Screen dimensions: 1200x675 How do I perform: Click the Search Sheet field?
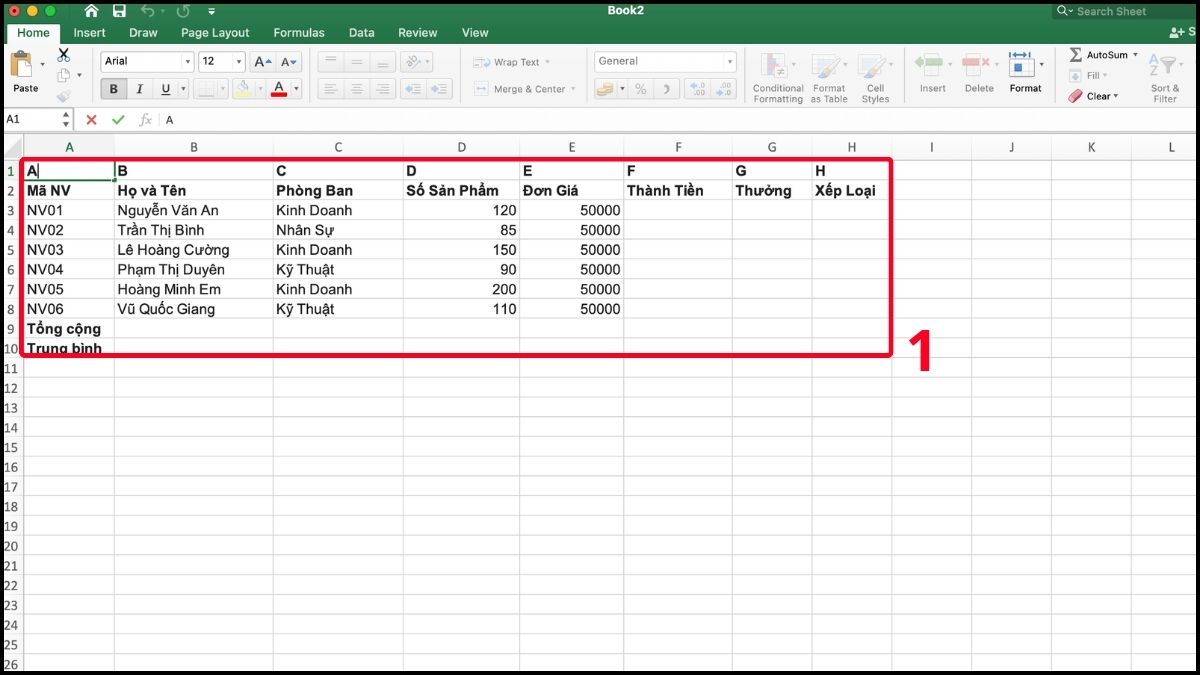point(1125,11)
